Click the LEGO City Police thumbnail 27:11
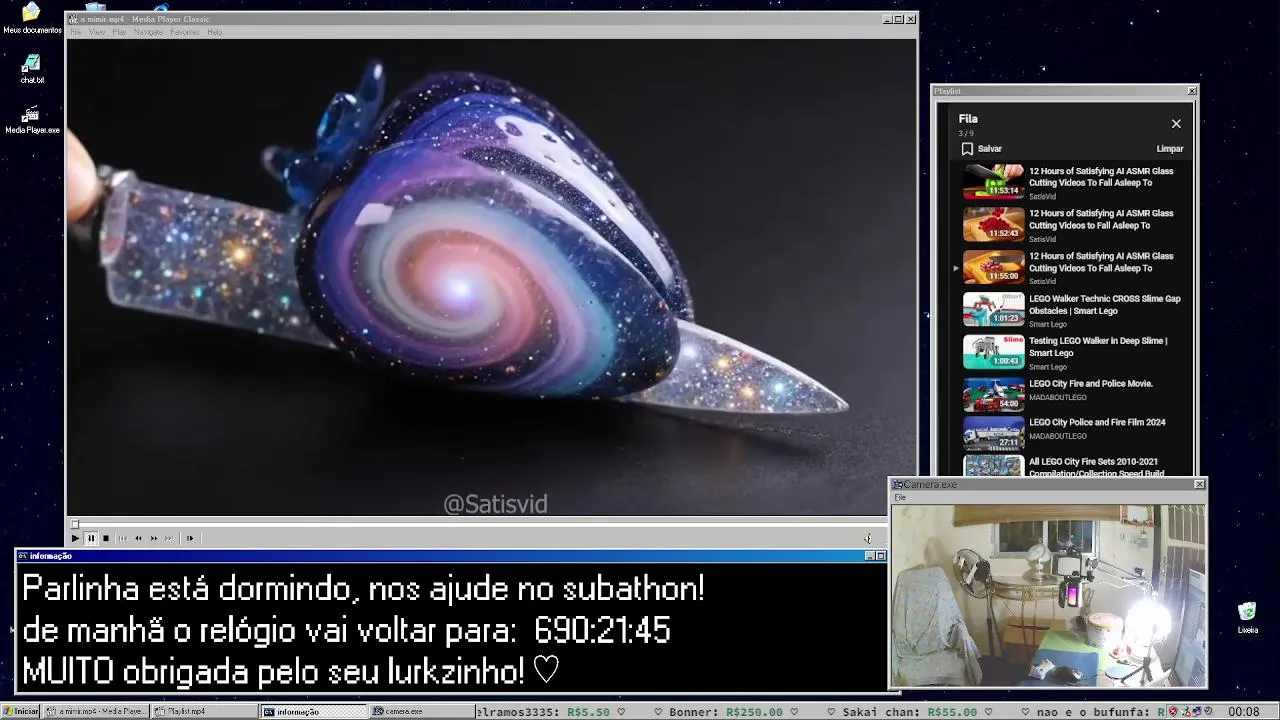This screenshot has width=1280, height=720. [x=993, y=433]
